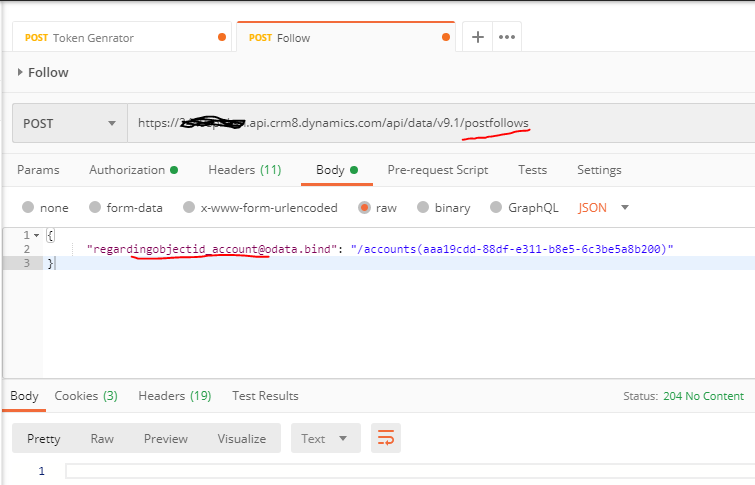Switch response view to Pretty
Viewport: 755px width, 485px height.
tap(44, 439)
